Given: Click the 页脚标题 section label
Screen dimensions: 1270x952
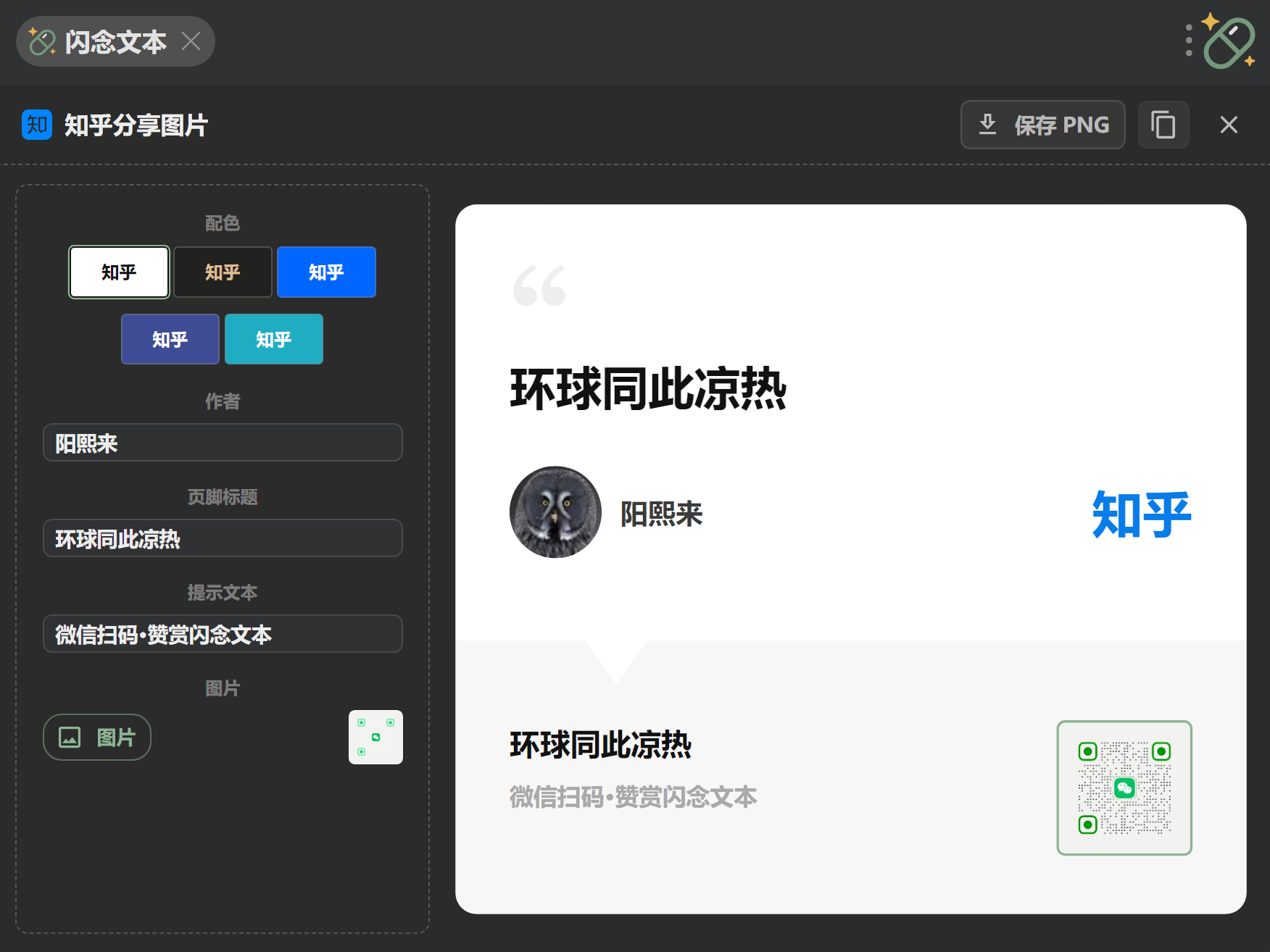Looking at the screenshot, I should (x=223, y=497).
